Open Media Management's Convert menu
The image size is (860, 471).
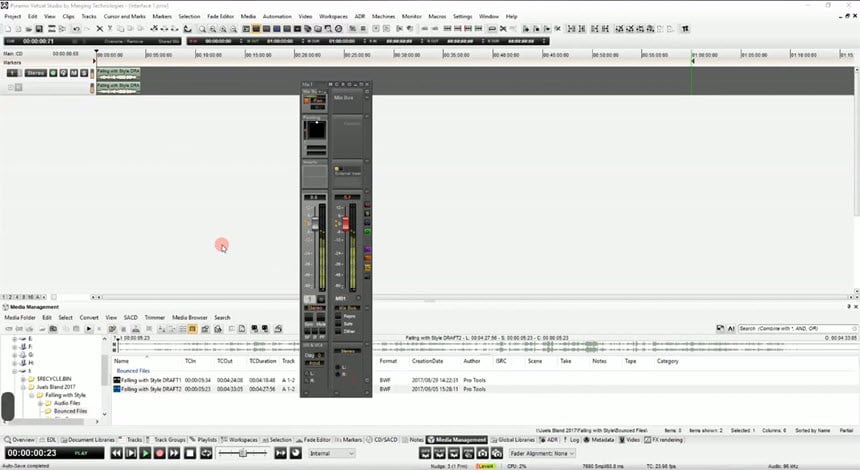click(x=89, y=317)
